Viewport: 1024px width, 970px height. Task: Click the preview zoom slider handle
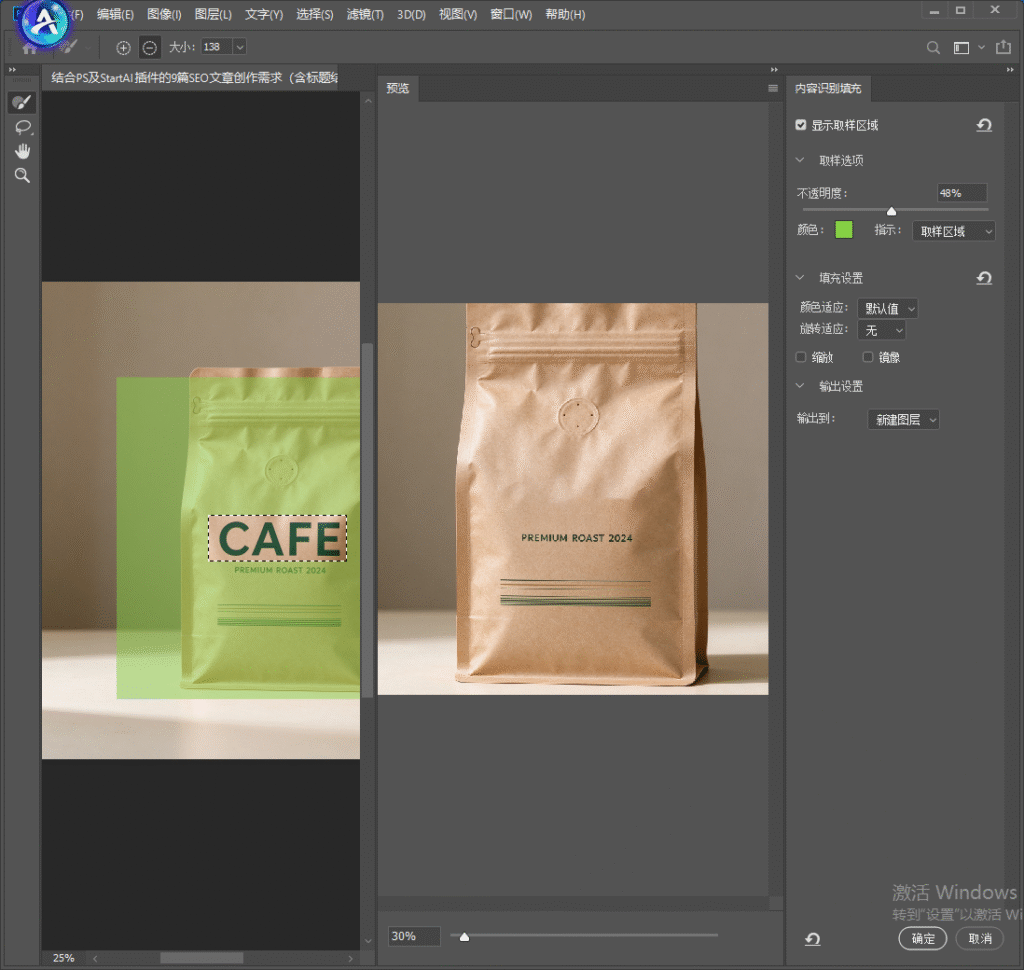coord(464,937)
